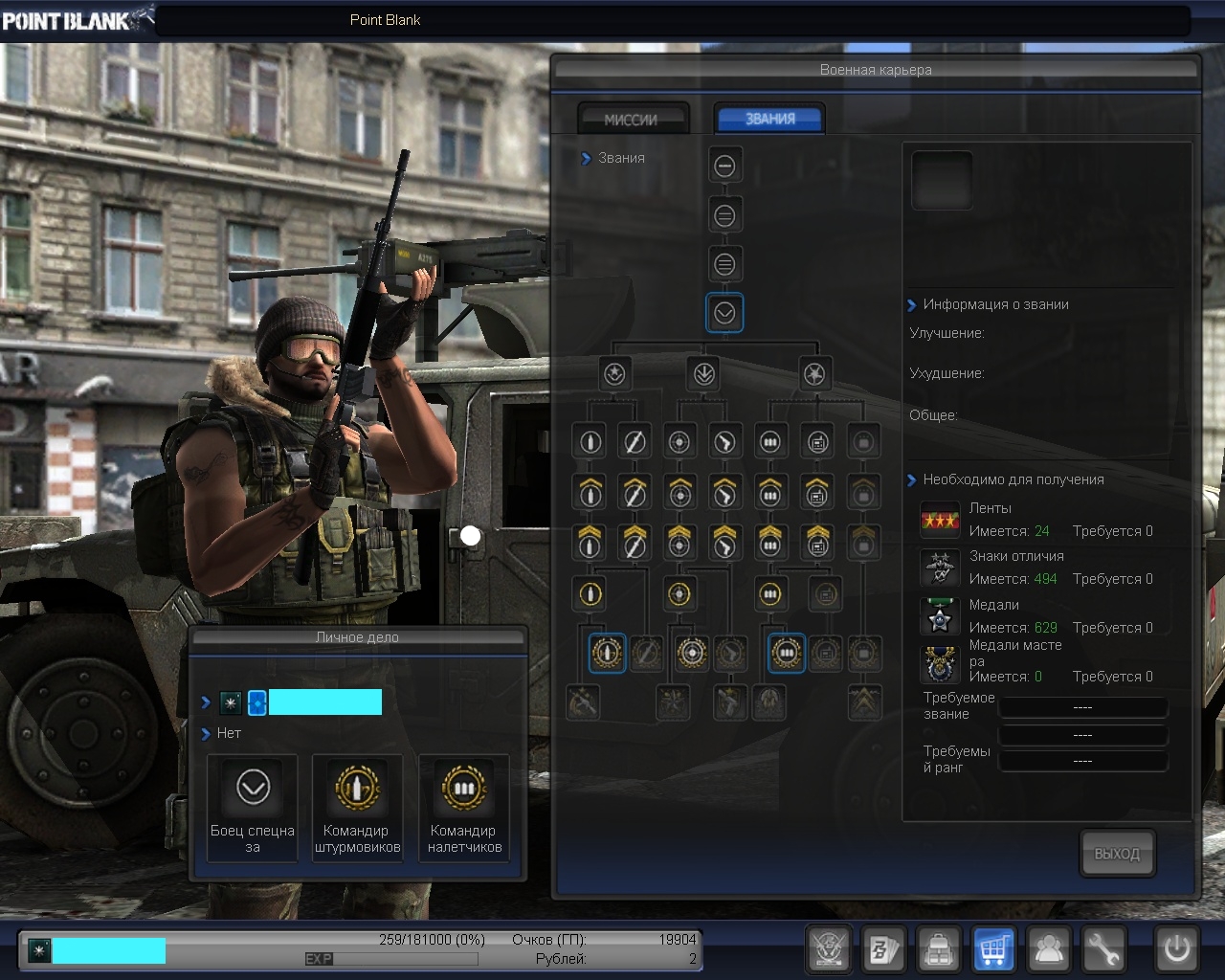Open the clan emblem icon in bottom toolbar

tap(829, 949)
